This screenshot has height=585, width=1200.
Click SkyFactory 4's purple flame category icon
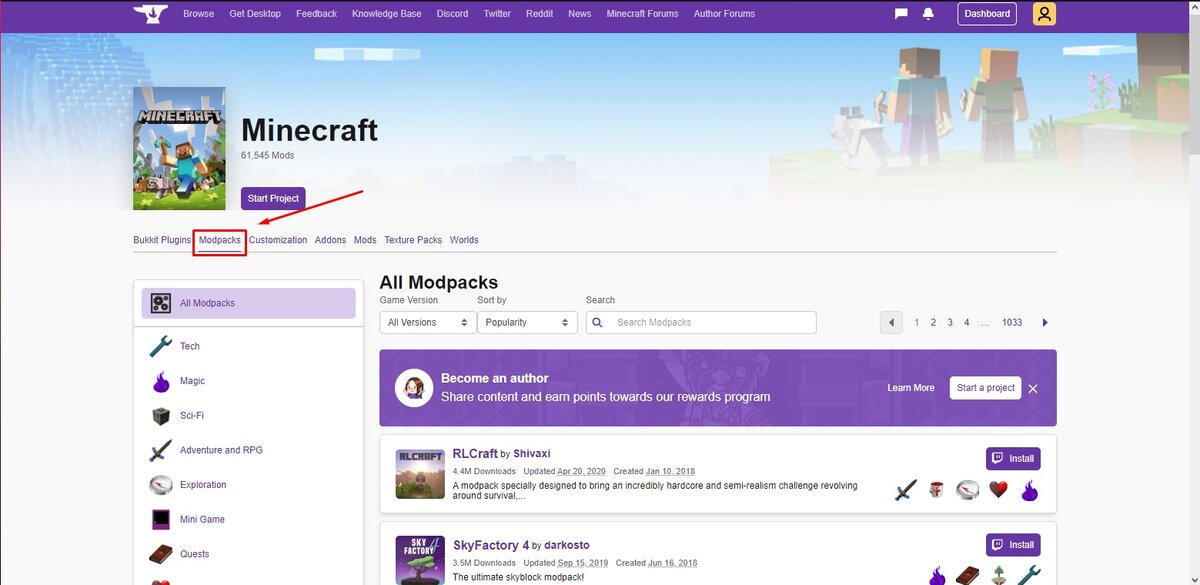point(937,576)
